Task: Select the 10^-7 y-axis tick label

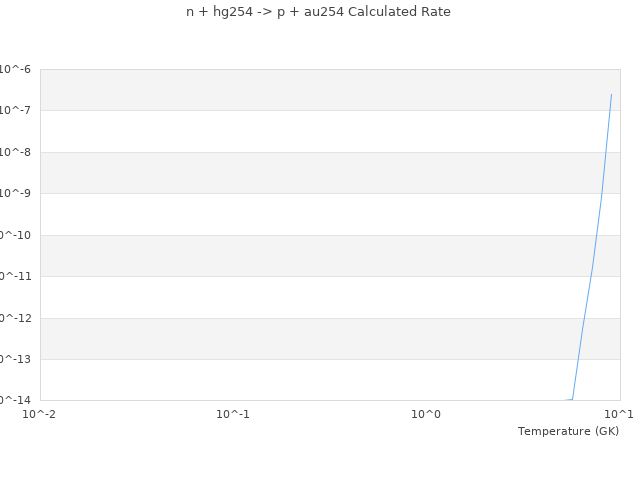Action: [15, 110]
